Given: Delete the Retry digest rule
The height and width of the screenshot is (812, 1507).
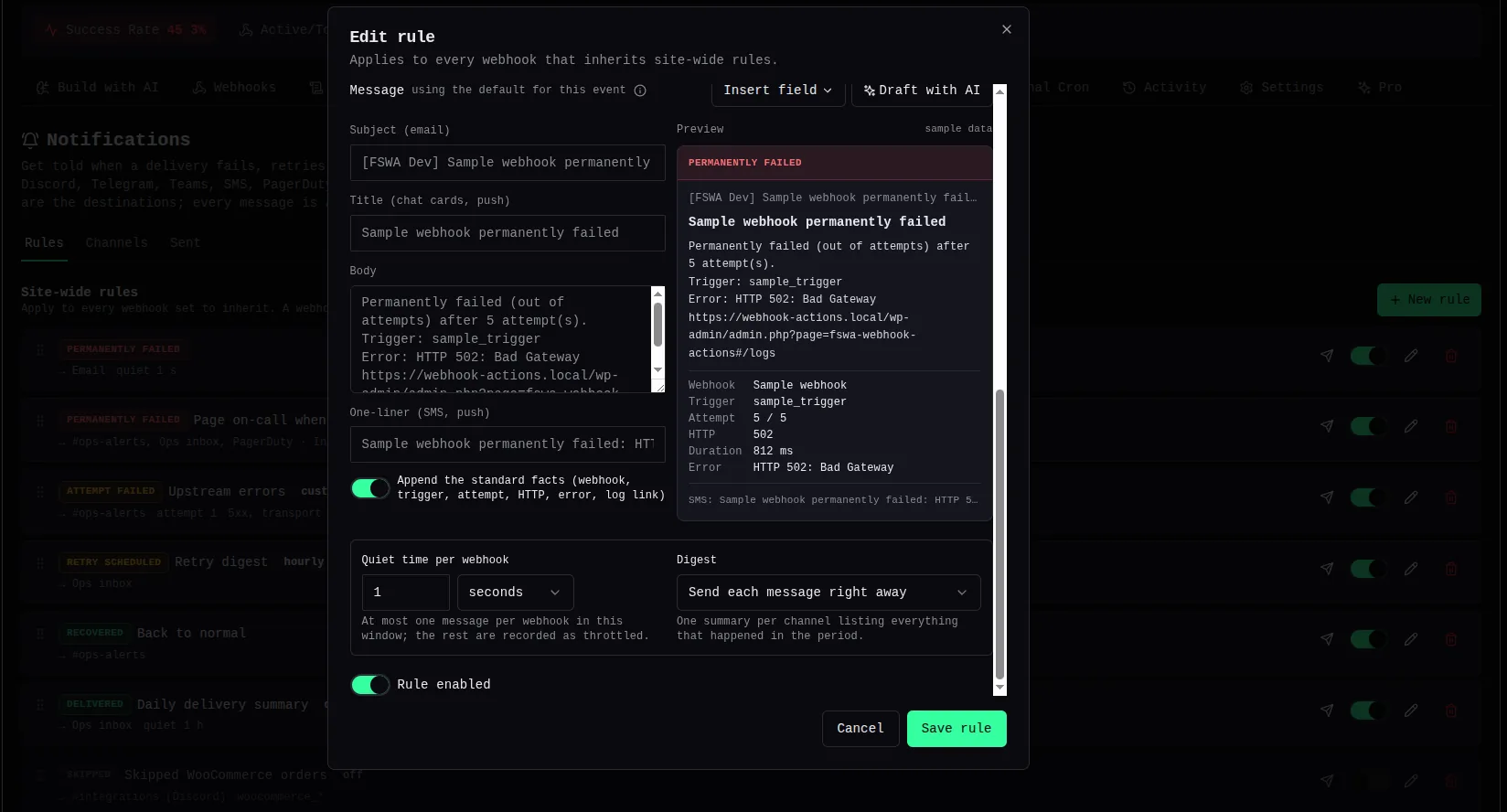Looking at the screenshot, I should tap(1451, 569).
